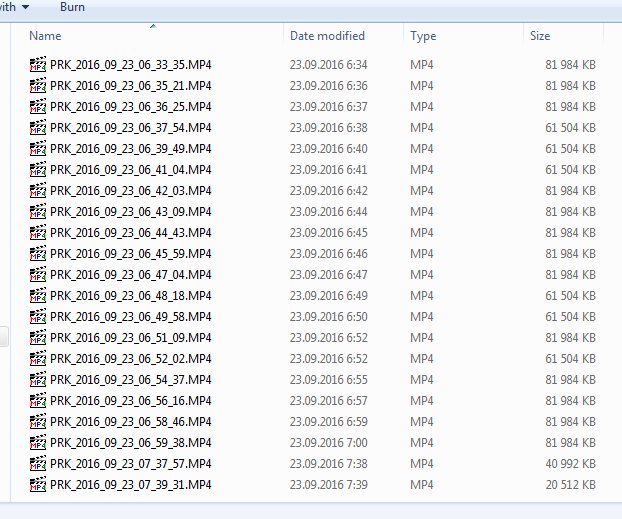622x519 pixels.
Task: Select file name PRK_2016_09_23_06_35_21.MP4
Action: (x=130, y=85)
